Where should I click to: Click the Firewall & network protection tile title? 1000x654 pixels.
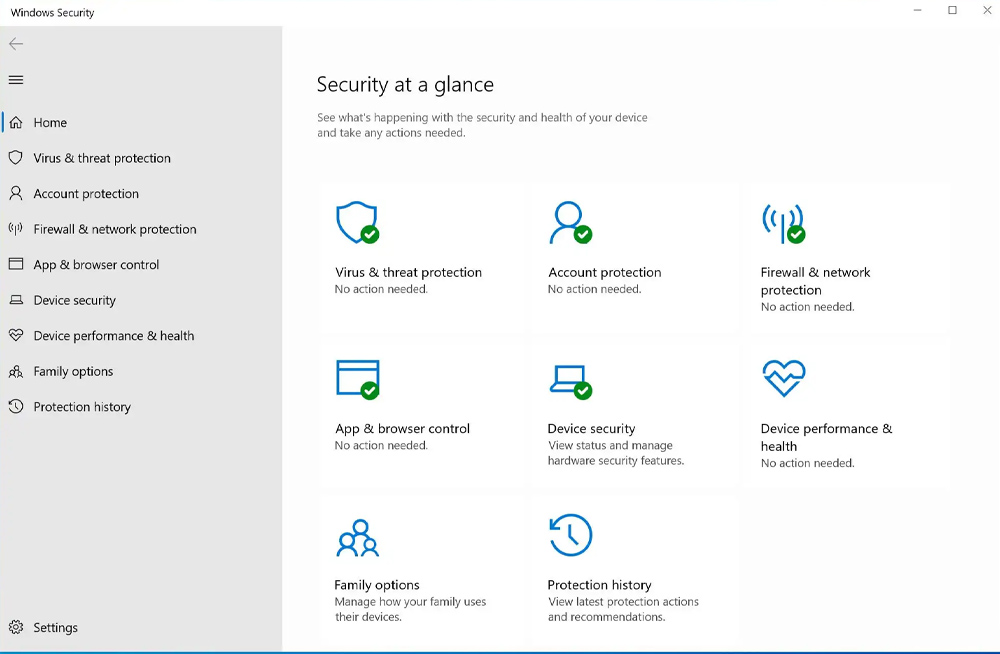point(815,281)
